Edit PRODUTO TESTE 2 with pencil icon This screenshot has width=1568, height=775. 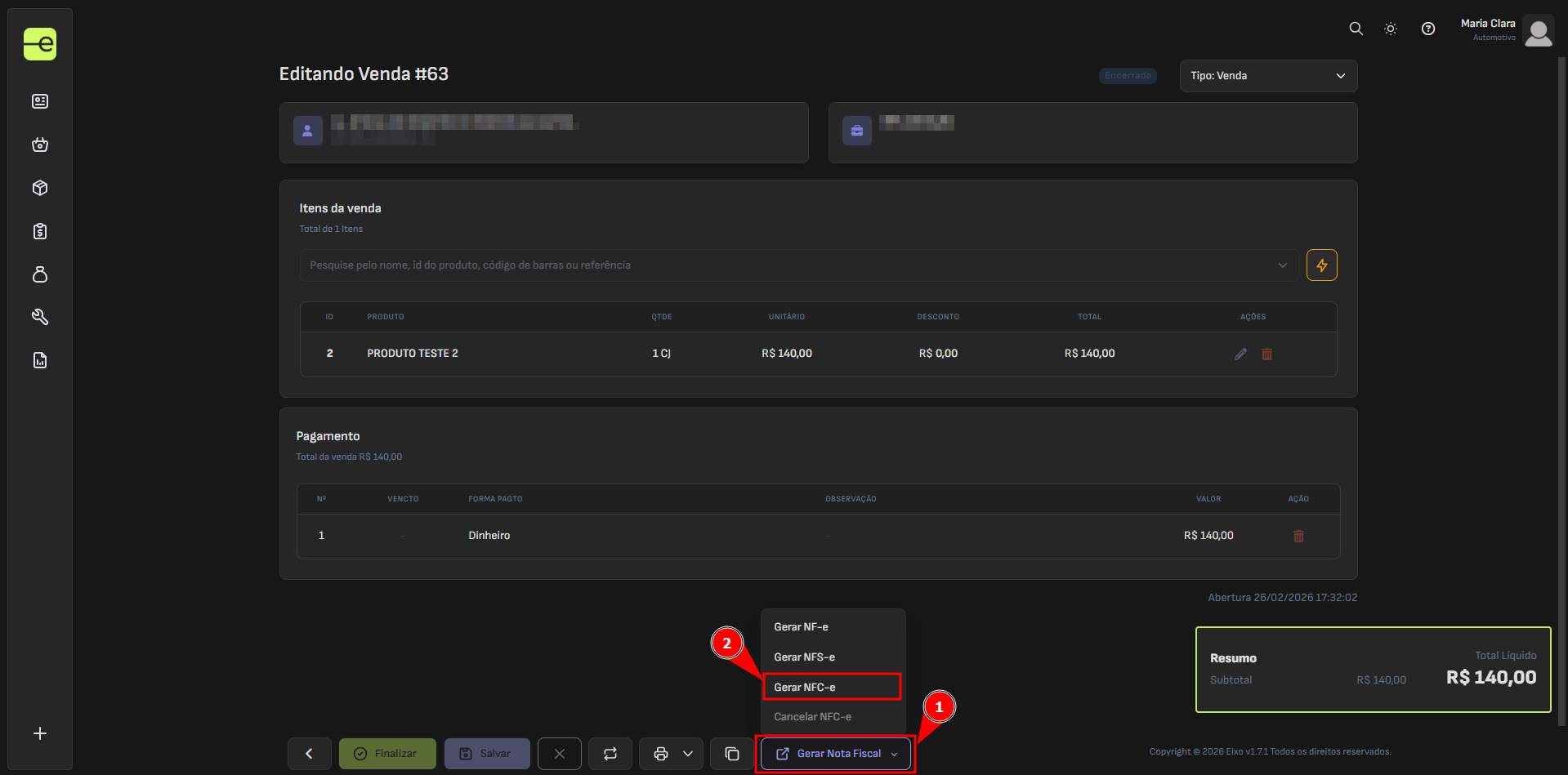point(1240,354)
